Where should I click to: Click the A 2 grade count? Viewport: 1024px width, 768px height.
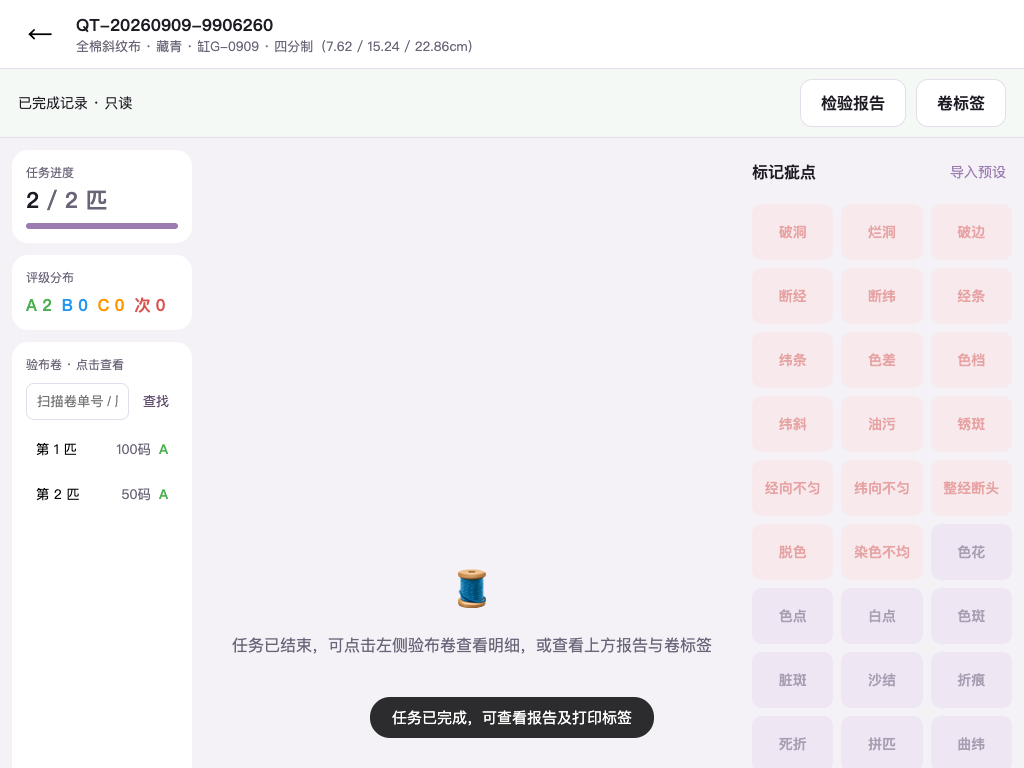point(39,305)
